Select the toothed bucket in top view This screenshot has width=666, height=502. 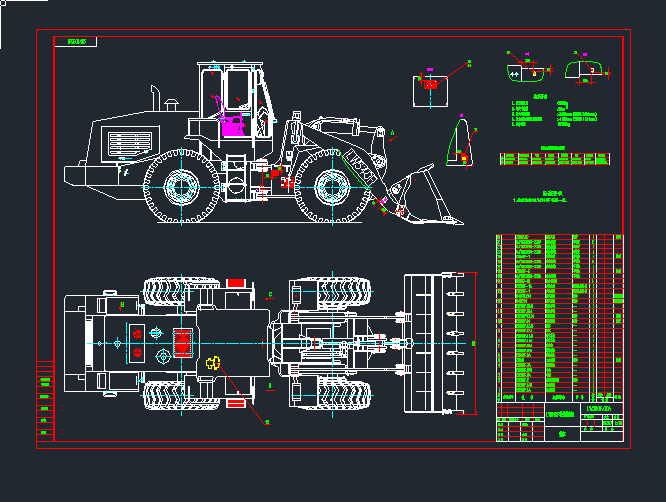point(438,342)
